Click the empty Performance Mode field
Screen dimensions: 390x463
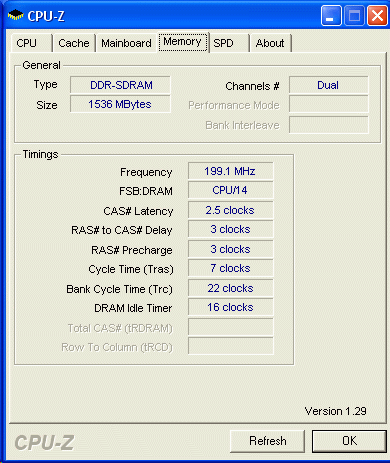click(x=329, y=105)
